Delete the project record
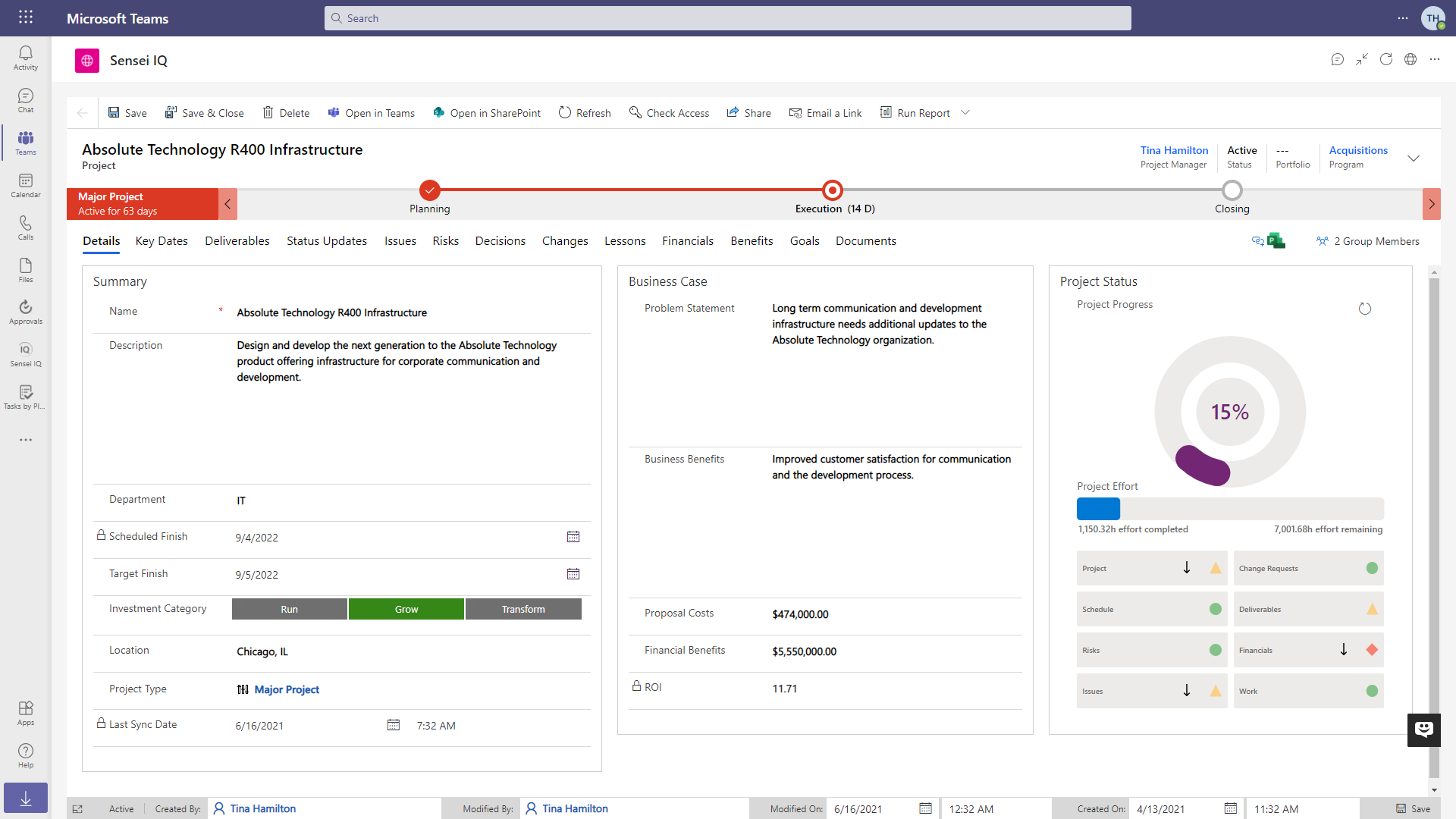 pyautogui.click(x=286, y=113)
